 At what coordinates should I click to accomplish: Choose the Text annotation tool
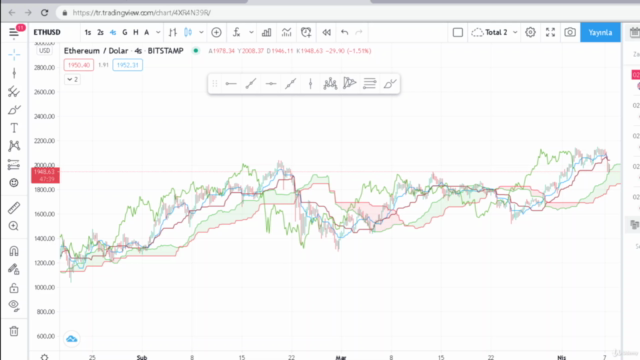click(14, 128)
